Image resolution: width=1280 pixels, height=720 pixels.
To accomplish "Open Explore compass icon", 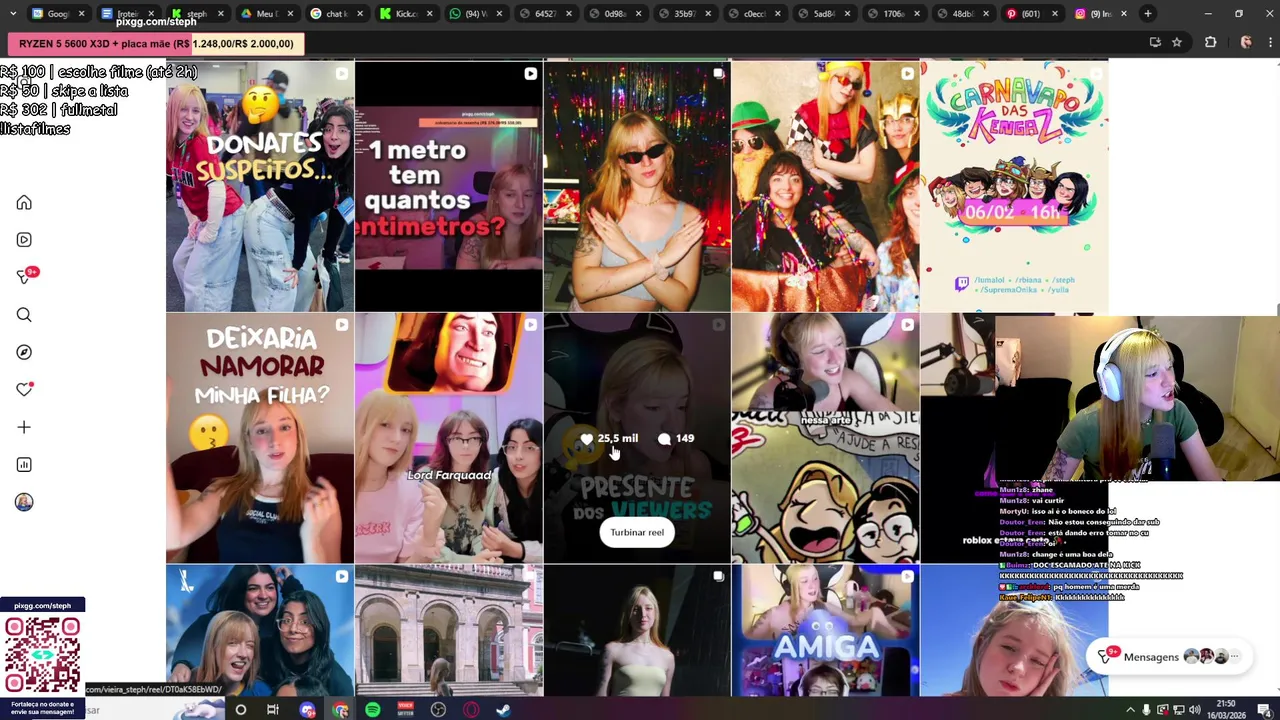I will coord(24,352).
